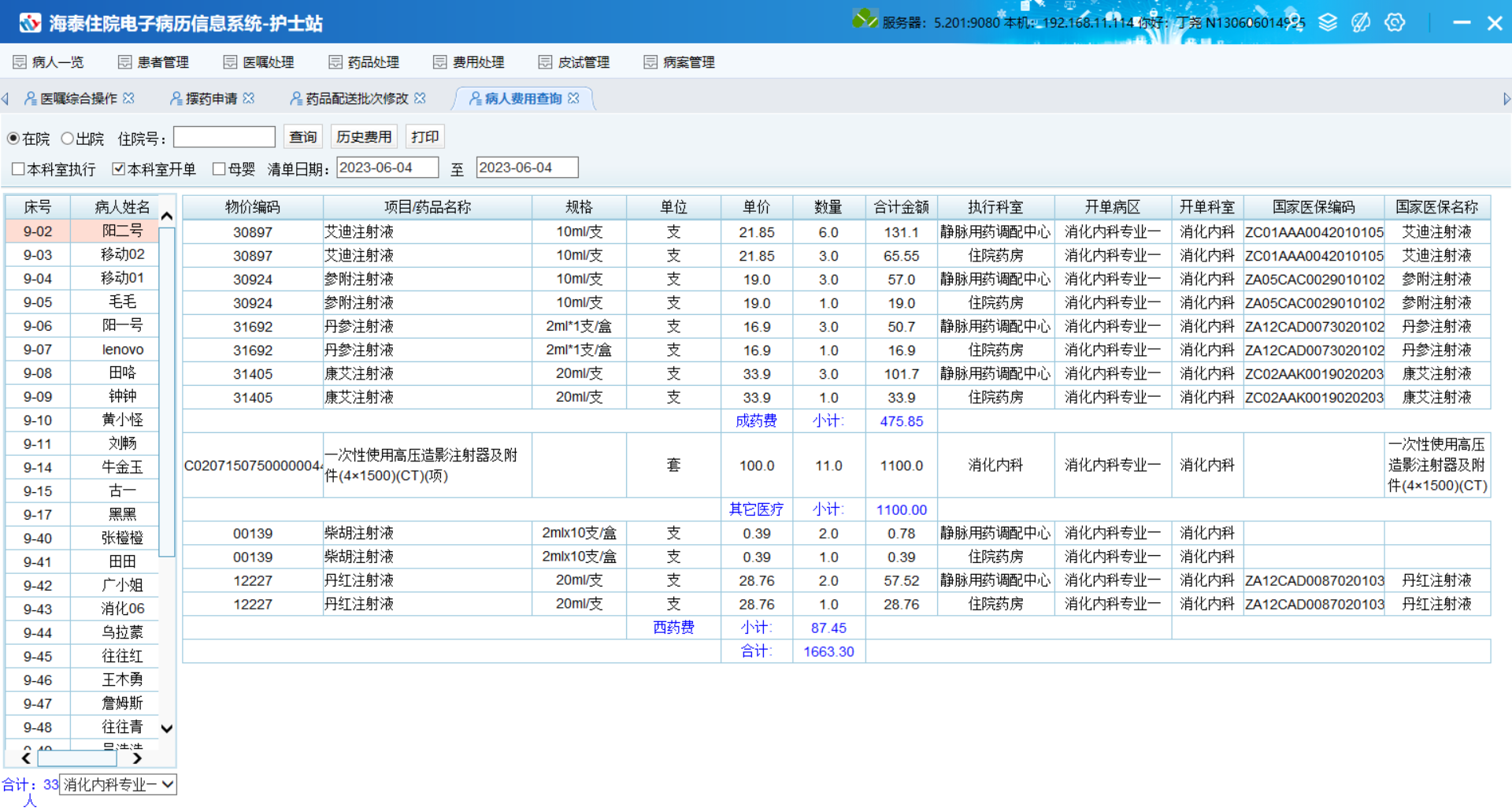The image size is (1512, 811).
Task: Click the patient list left scroll arrow
Action: [x=26, y=758]
